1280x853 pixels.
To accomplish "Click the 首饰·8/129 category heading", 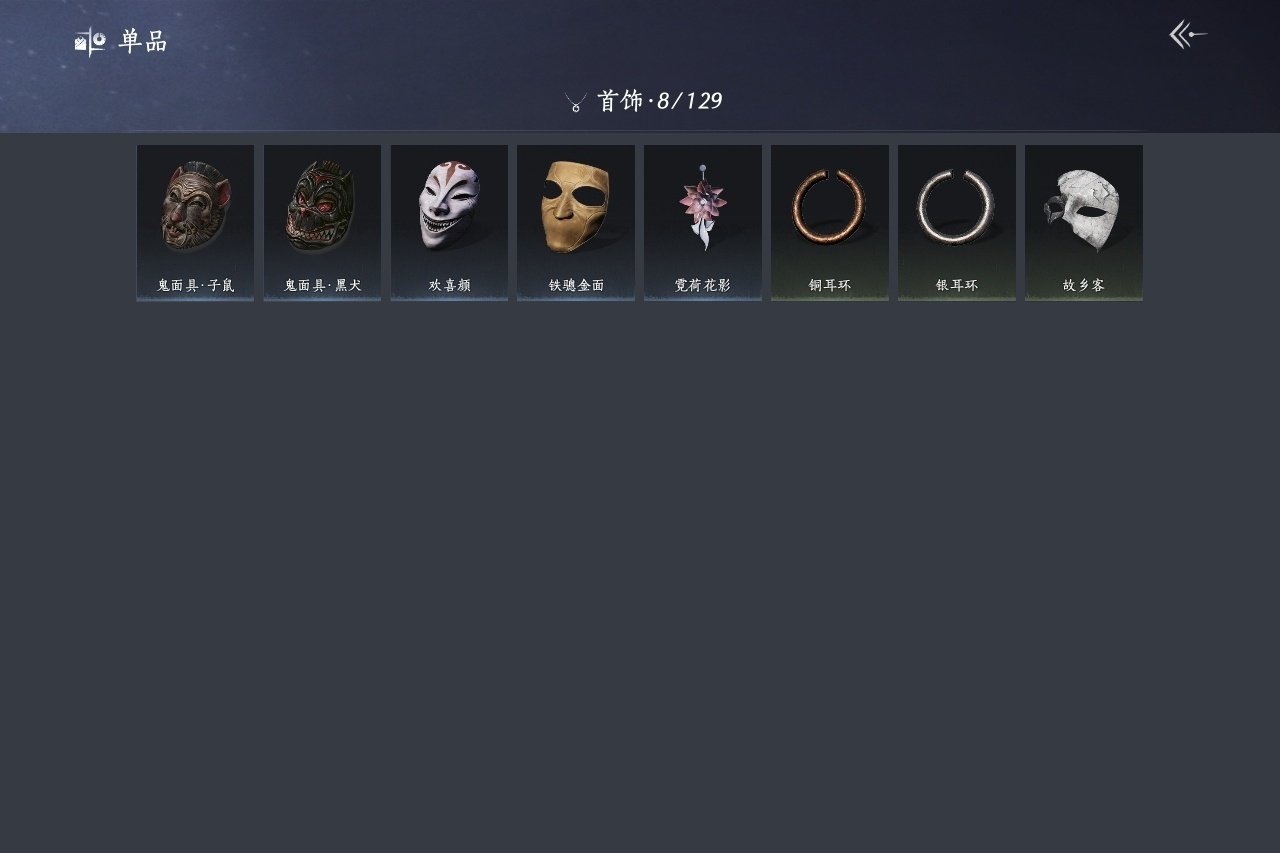I will pos(659,101).
